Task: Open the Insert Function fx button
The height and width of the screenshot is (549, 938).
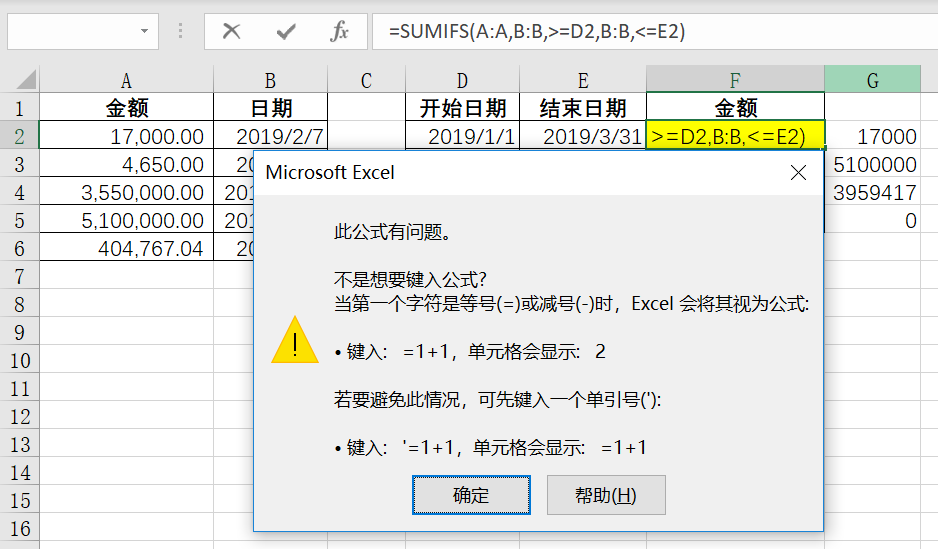Action: tap(340, 31)
